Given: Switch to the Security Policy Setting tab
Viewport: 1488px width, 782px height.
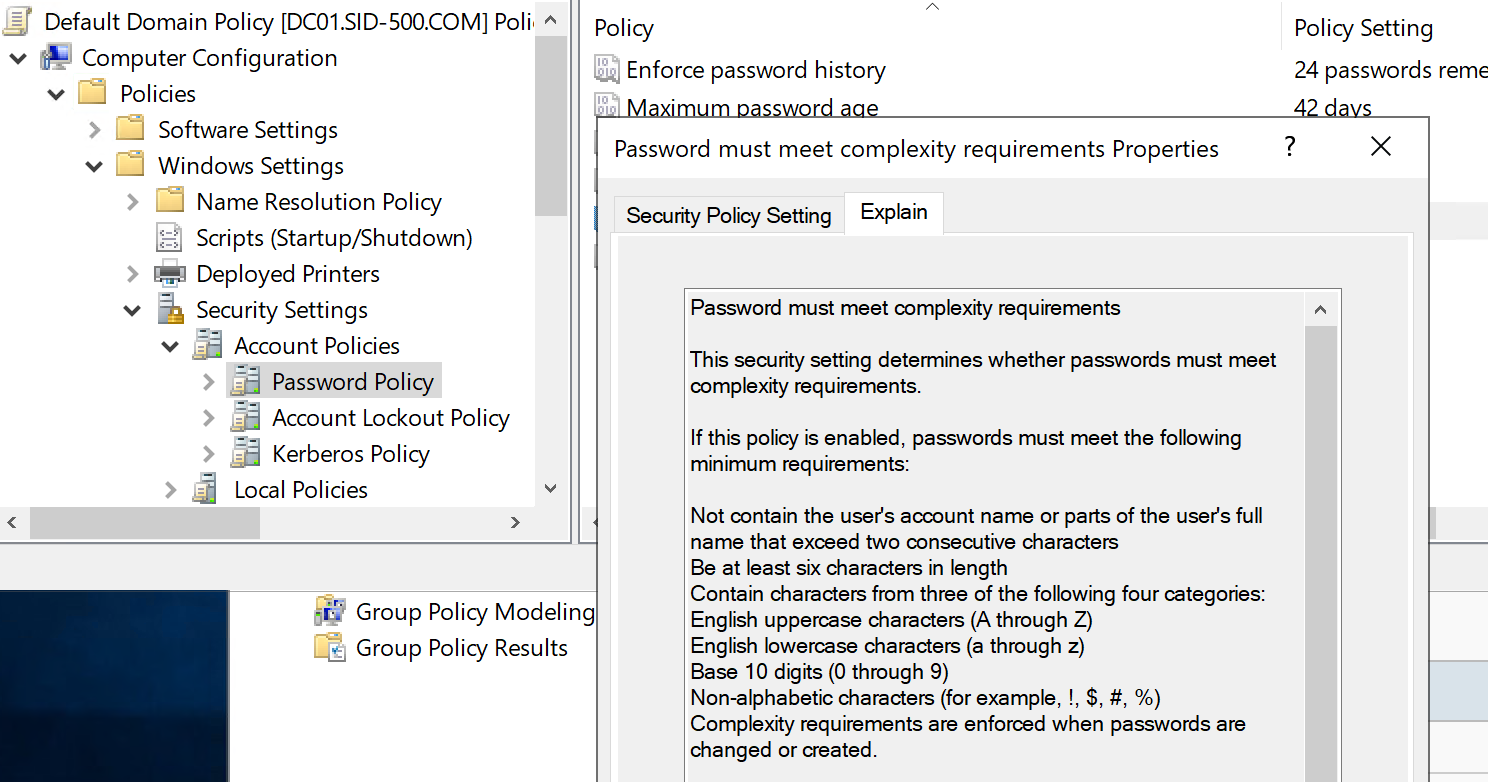Looking at the screenshot, I should point(726,214).
